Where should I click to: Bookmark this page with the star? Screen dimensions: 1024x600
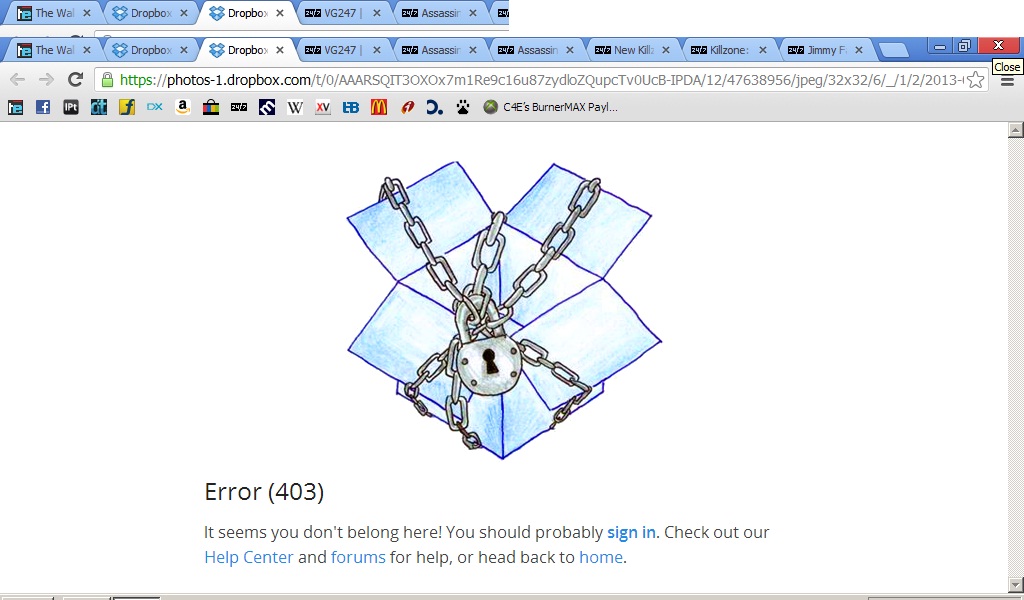click(975, 80)
